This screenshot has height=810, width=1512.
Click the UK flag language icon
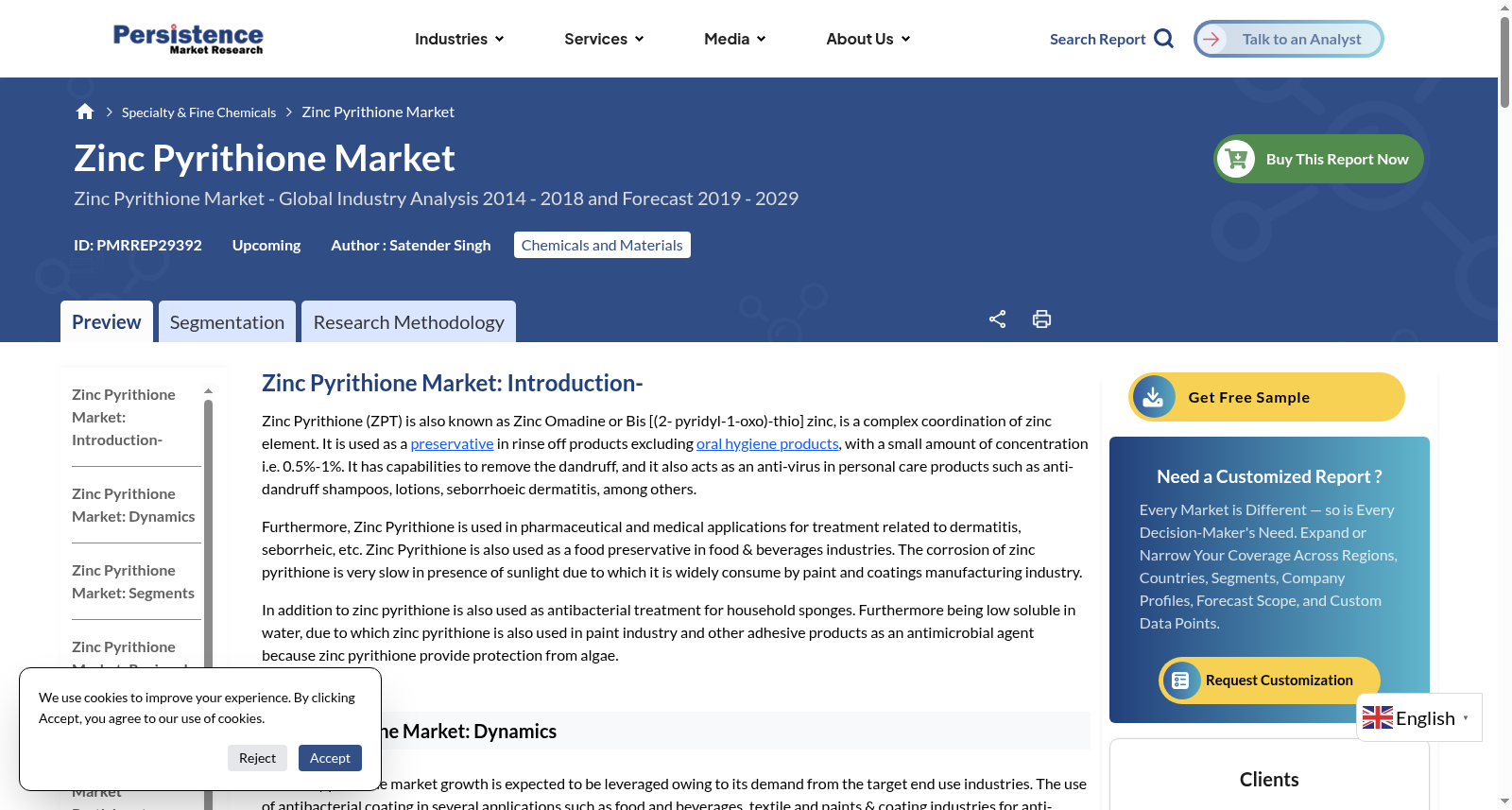pyautogui.click(x=1377, y=718)
